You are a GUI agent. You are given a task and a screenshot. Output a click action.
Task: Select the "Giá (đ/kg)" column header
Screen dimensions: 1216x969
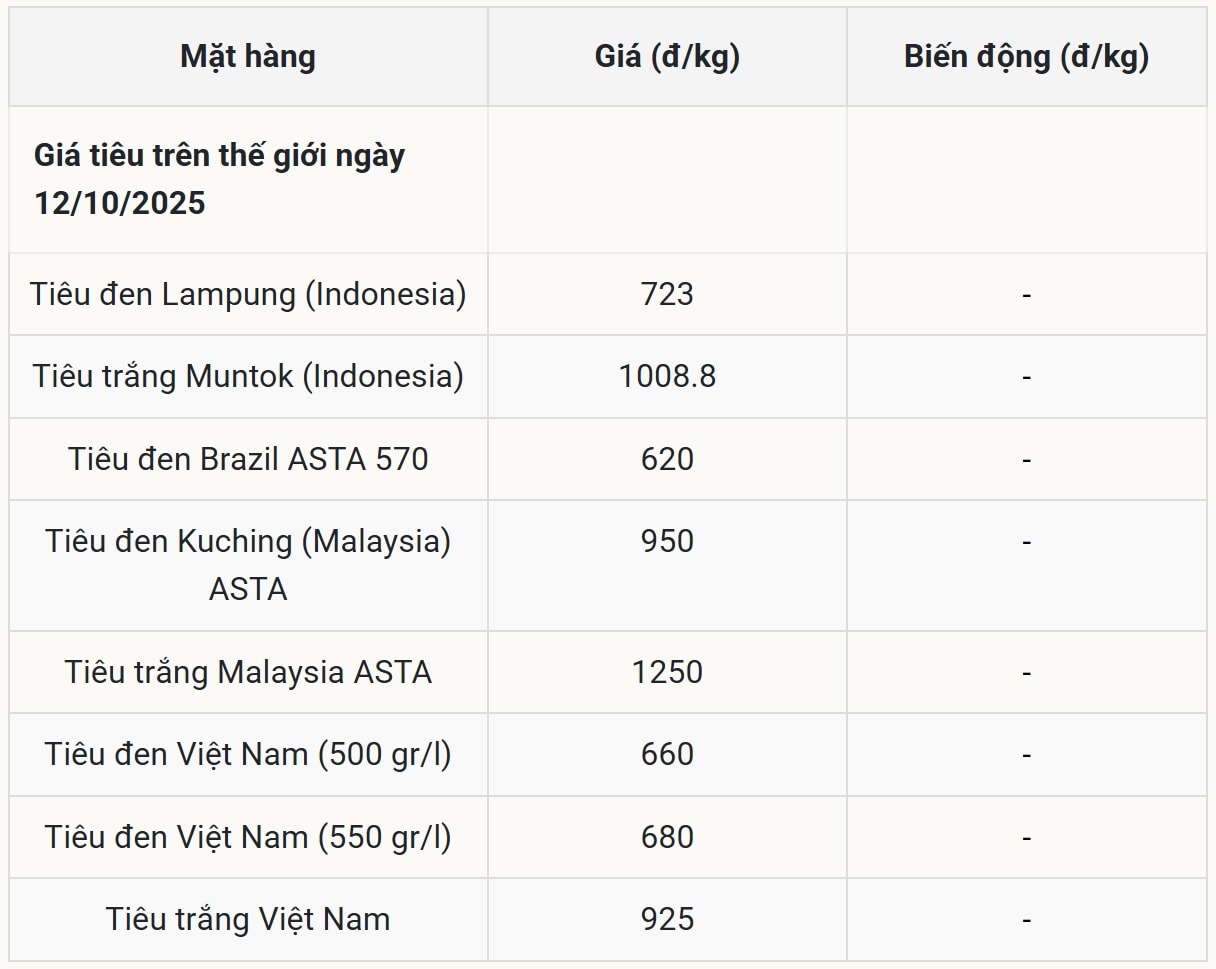pyautogui.click(x=667, y=57)
